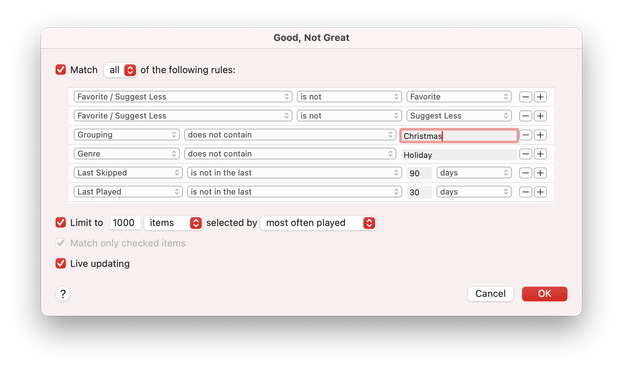Toggle the Limit to checkbox
Viewport: 623px width, 370px height.
61,223
